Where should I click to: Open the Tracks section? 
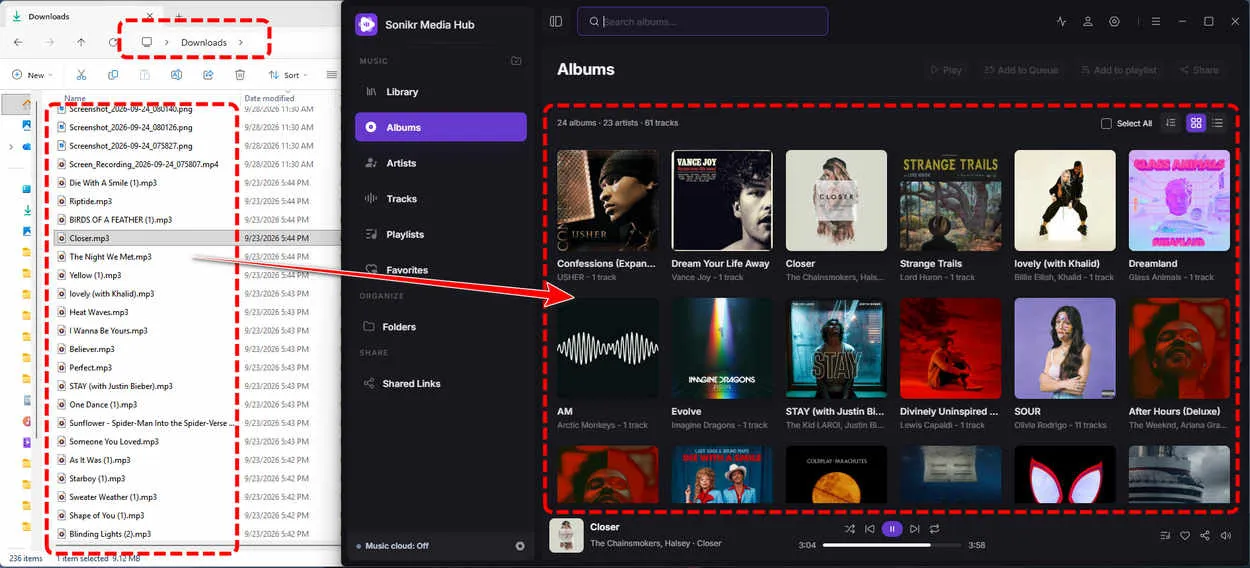click(441, 199)
